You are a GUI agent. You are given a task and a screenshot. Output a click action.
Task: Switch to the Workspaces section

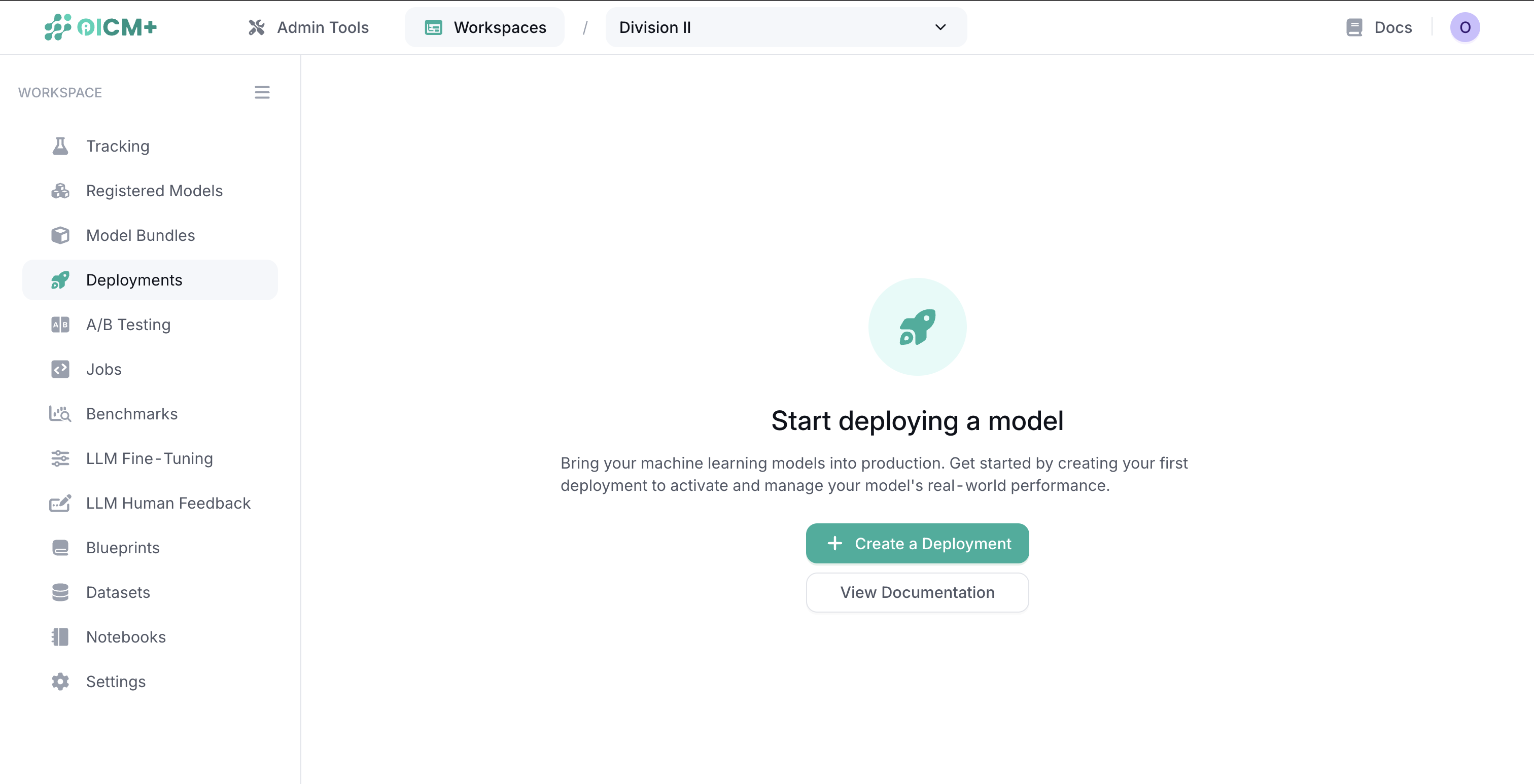[x=484, y=27]
